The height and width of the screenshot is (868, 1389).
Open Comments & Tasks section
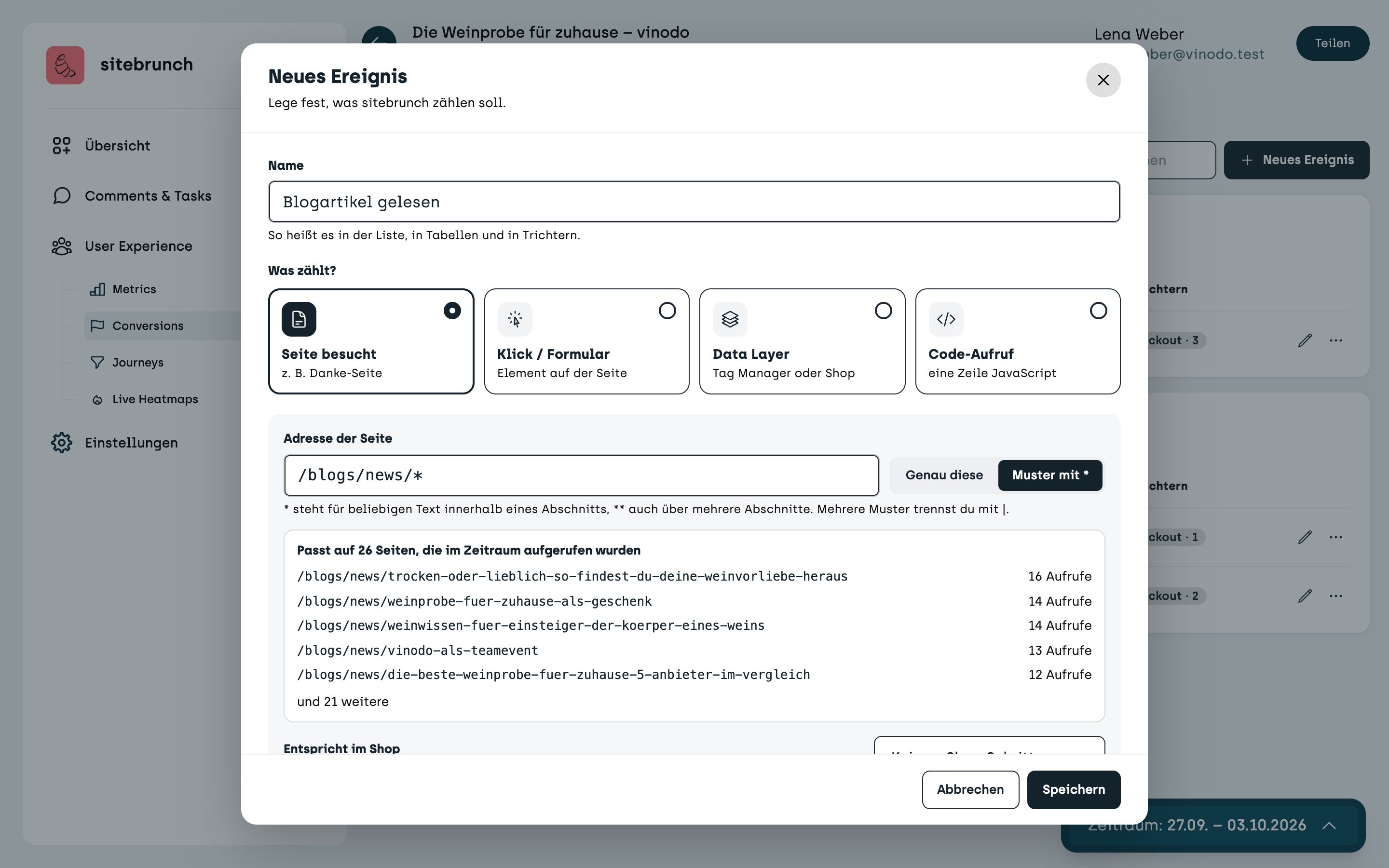pyautogui.click(x=148, y=196)
